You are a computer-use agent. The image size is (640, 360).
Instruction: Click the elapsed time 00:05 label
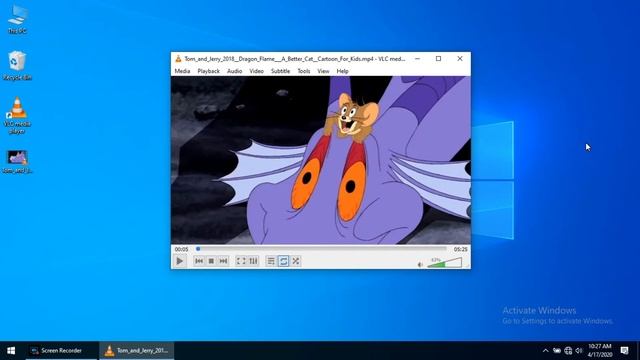pyautogui.click(x=182, y=249)
